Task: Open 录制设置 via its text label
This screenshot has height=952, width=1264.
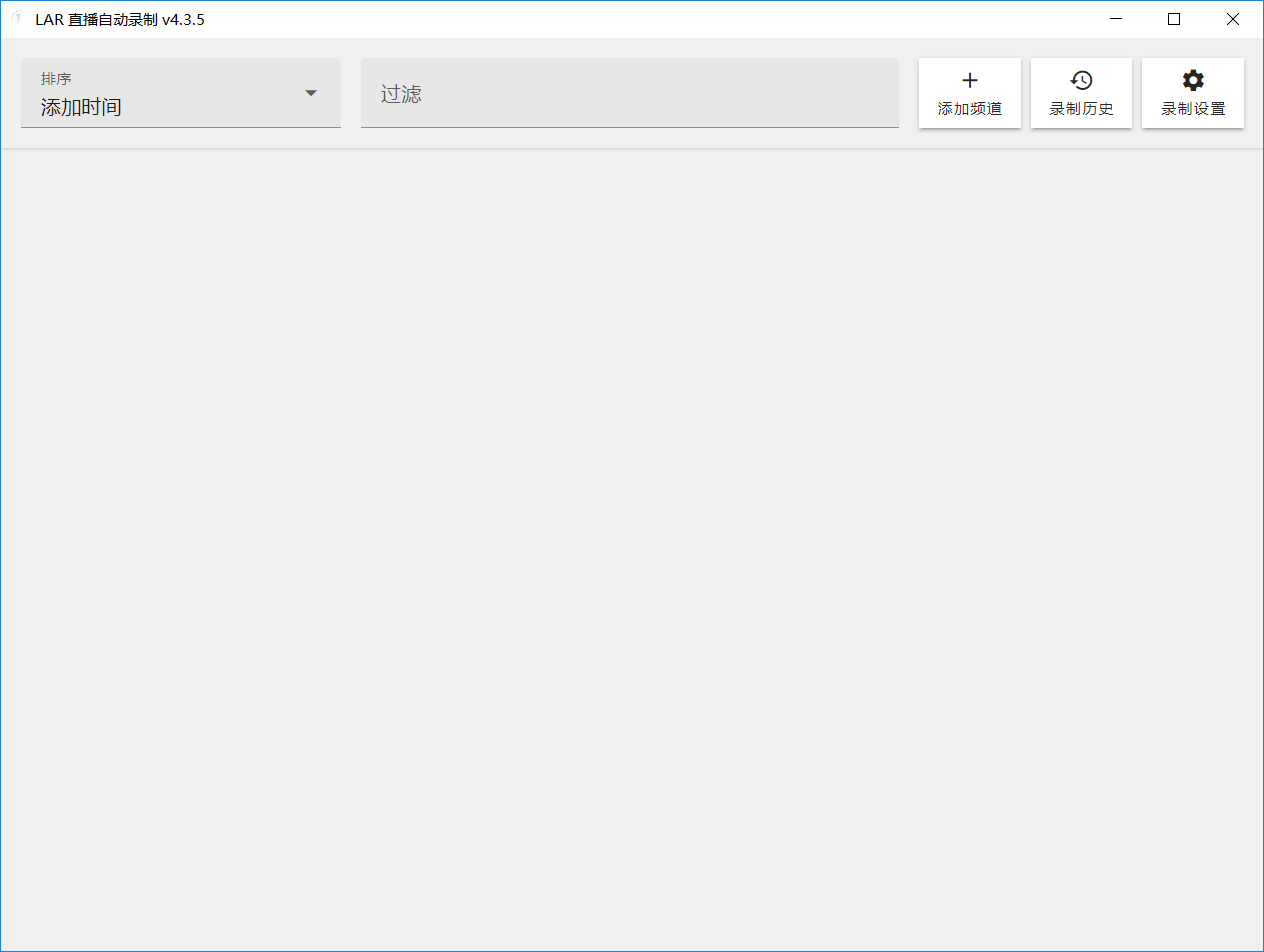Action: (1193, 109)
